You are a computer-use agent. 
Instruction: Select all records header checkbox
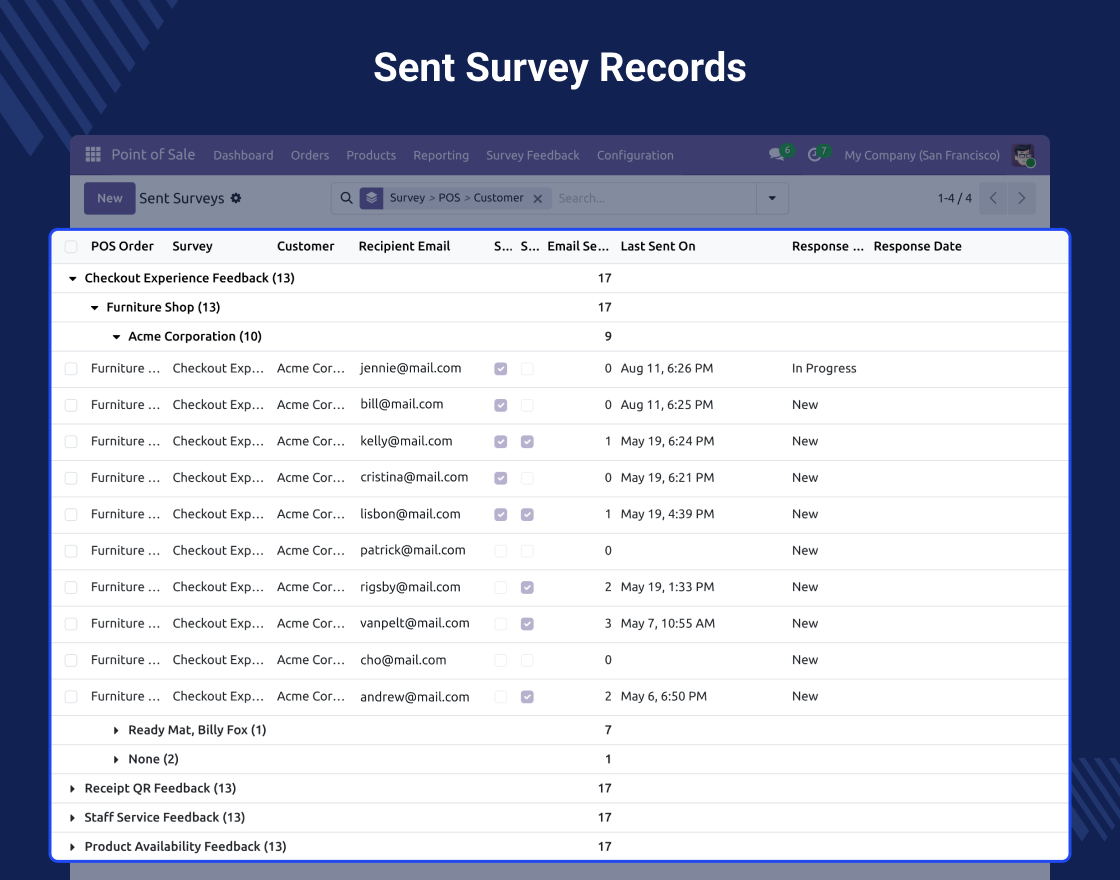71,246
